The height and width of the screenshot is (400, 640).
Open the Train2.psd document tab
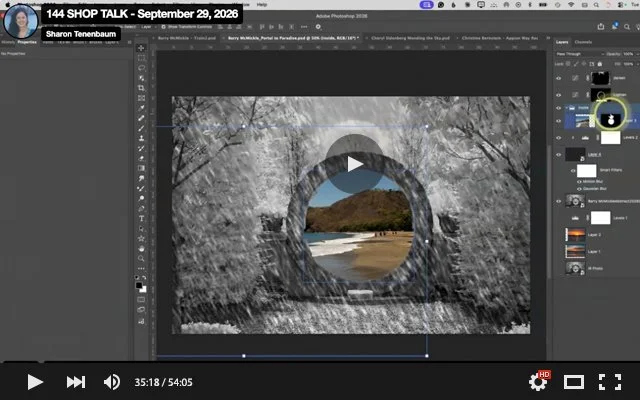click(187, 38)
